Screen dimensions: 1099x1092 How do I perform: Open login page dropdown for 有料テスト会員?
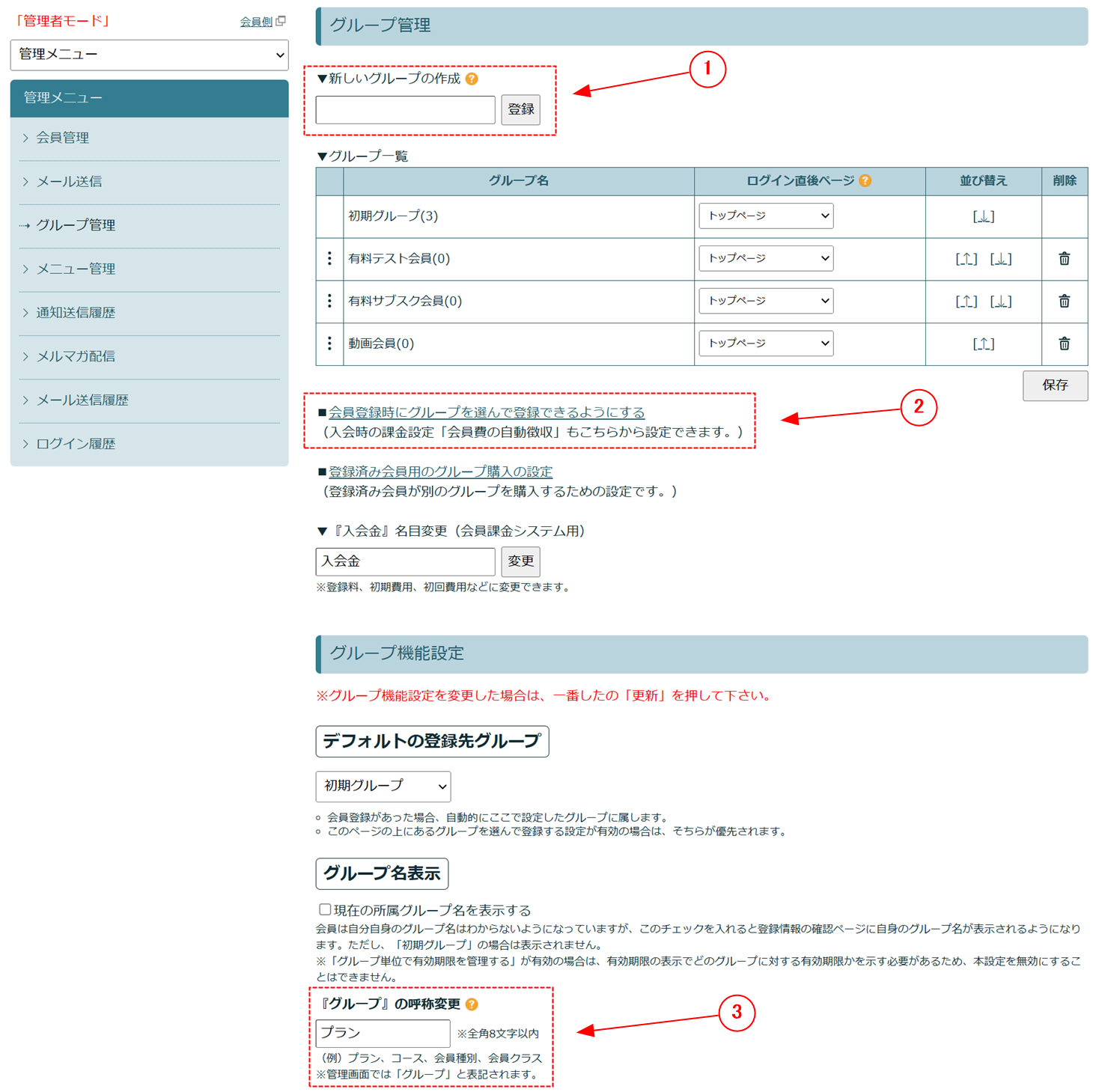click(766, 258)
